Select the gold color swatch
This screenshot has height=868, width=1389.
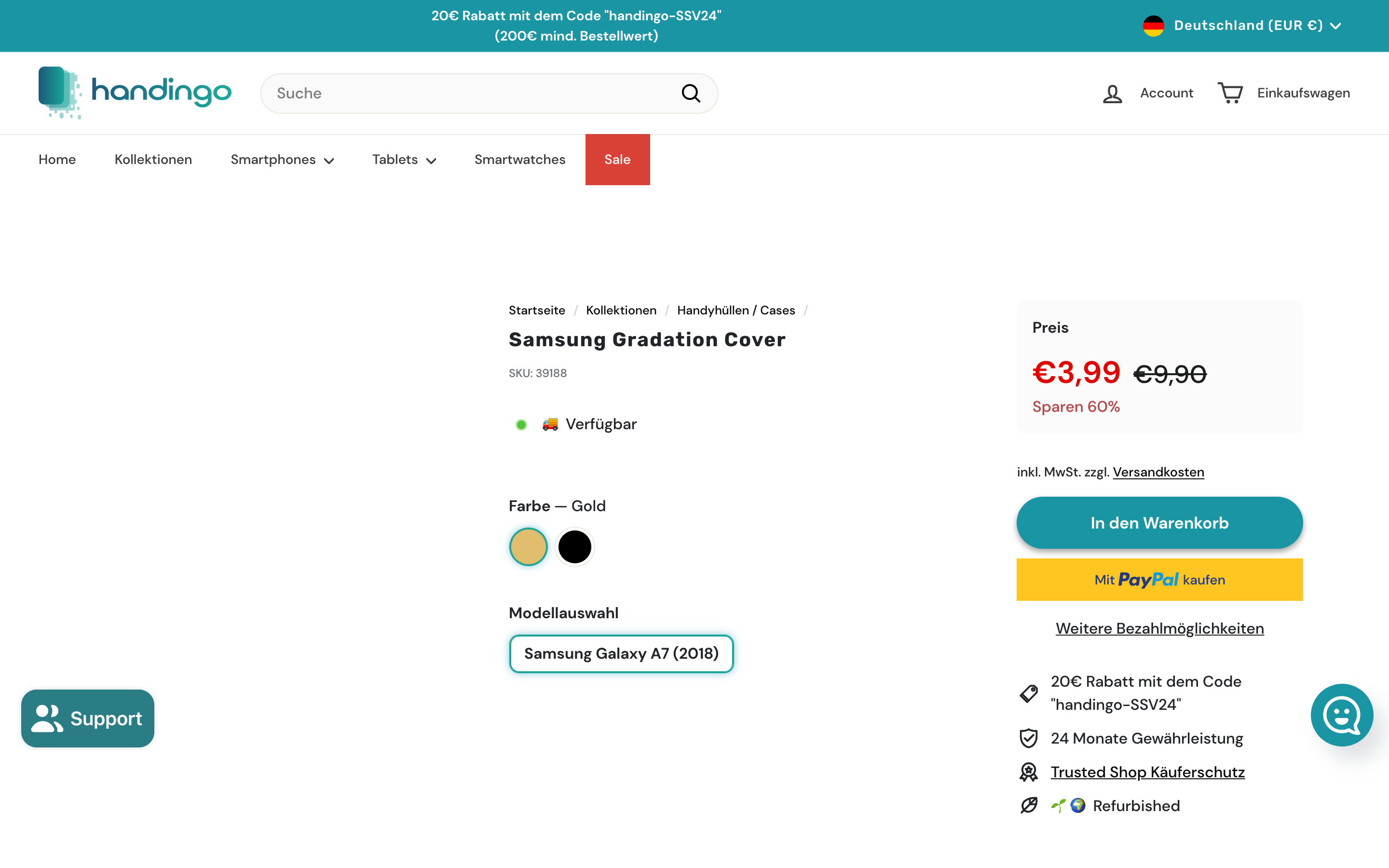pos(528,546)
